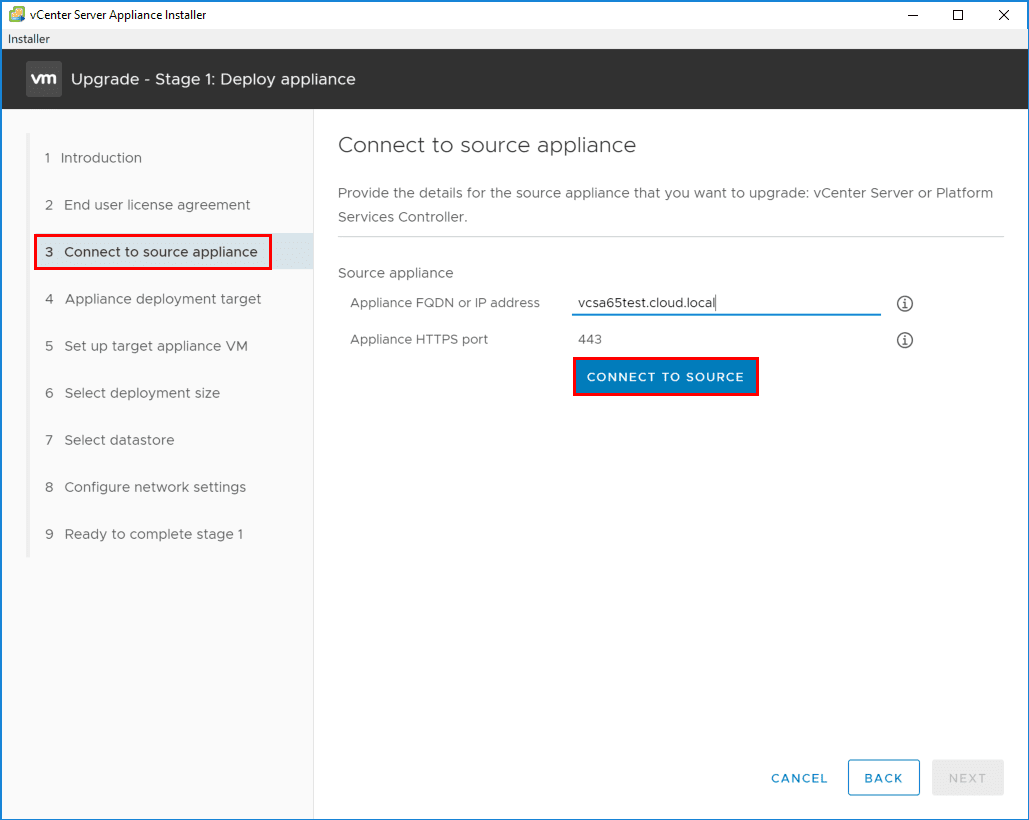The image size is (1029, 820).
Task: Click the Next button
Action: pos(967,778)
